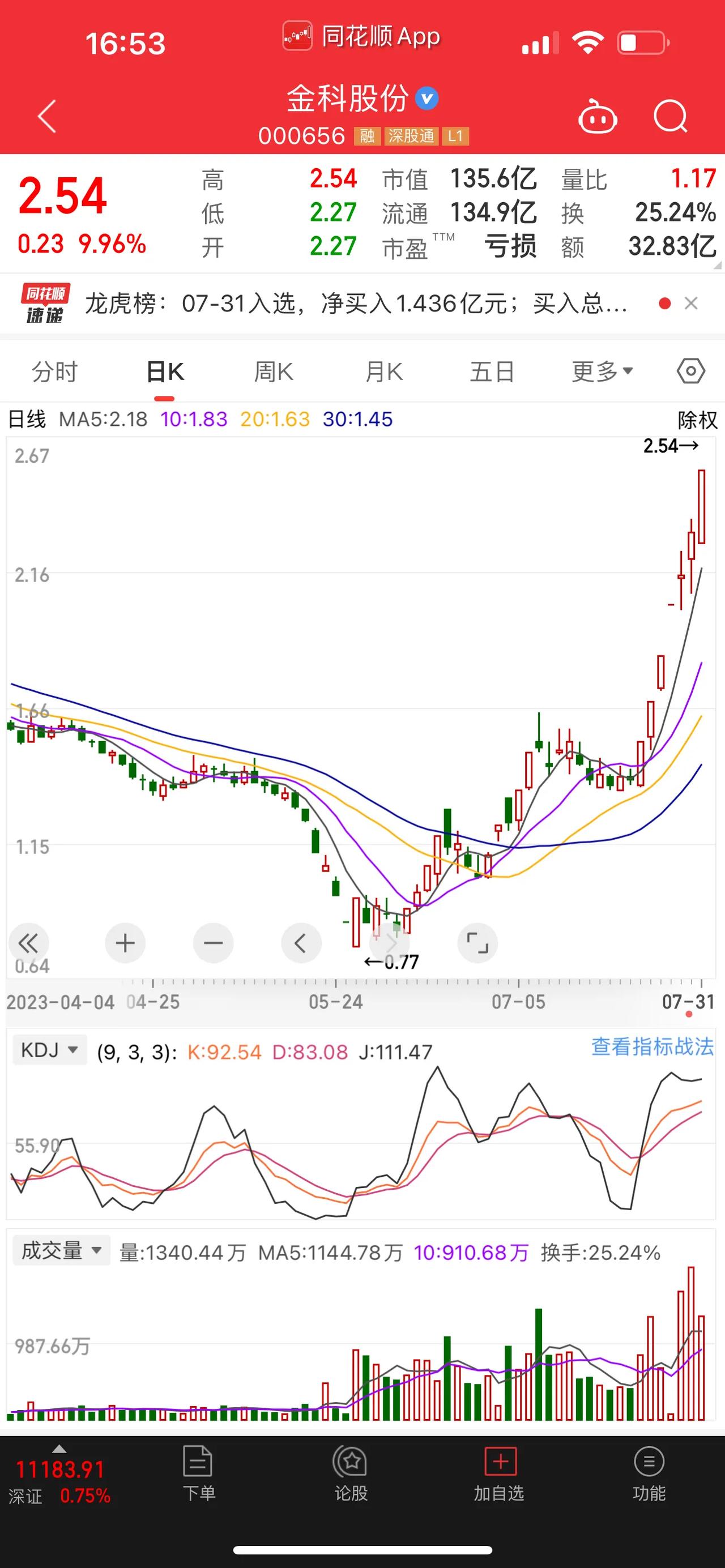The width and height of the screenshot is (725, 1568).
Task: Zoom in chart with plus button
Action: [125, 943]
